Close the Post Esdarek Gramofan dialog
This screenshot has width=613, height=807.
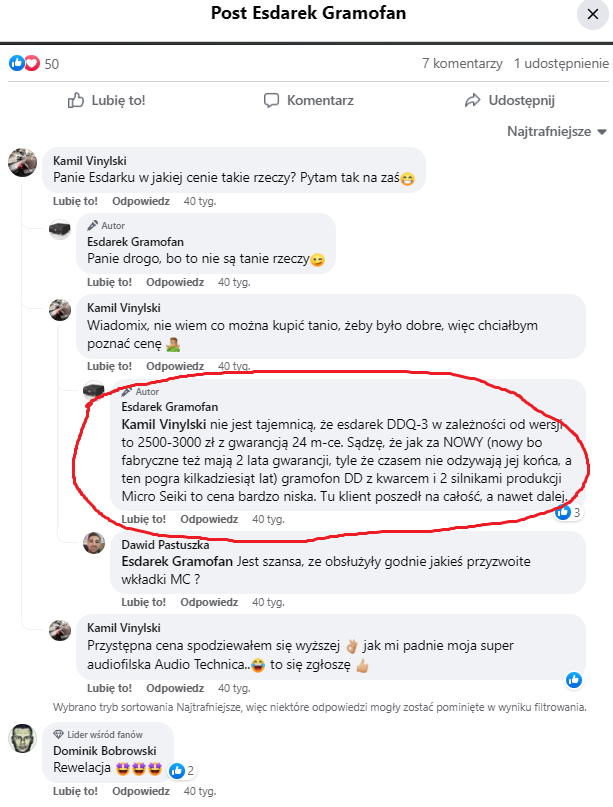[589, 14]
